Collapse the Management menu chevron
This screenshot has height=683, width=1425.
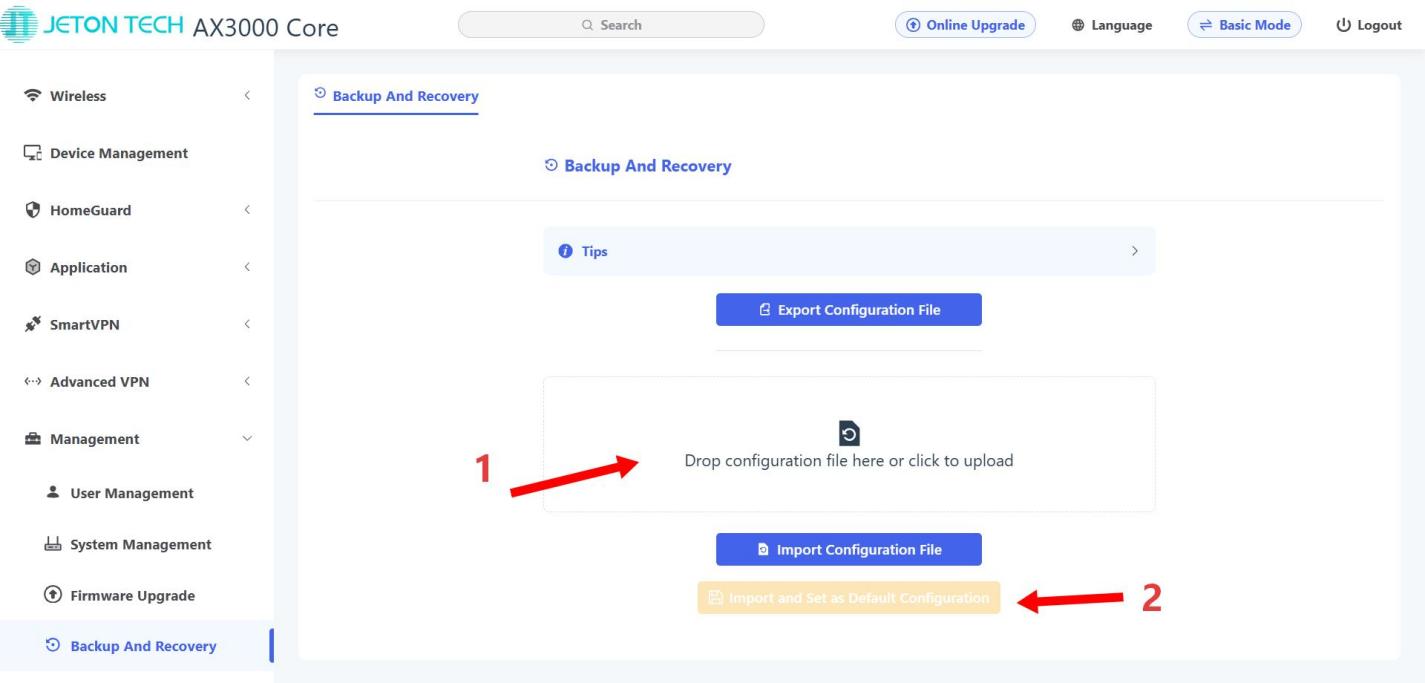247,439
